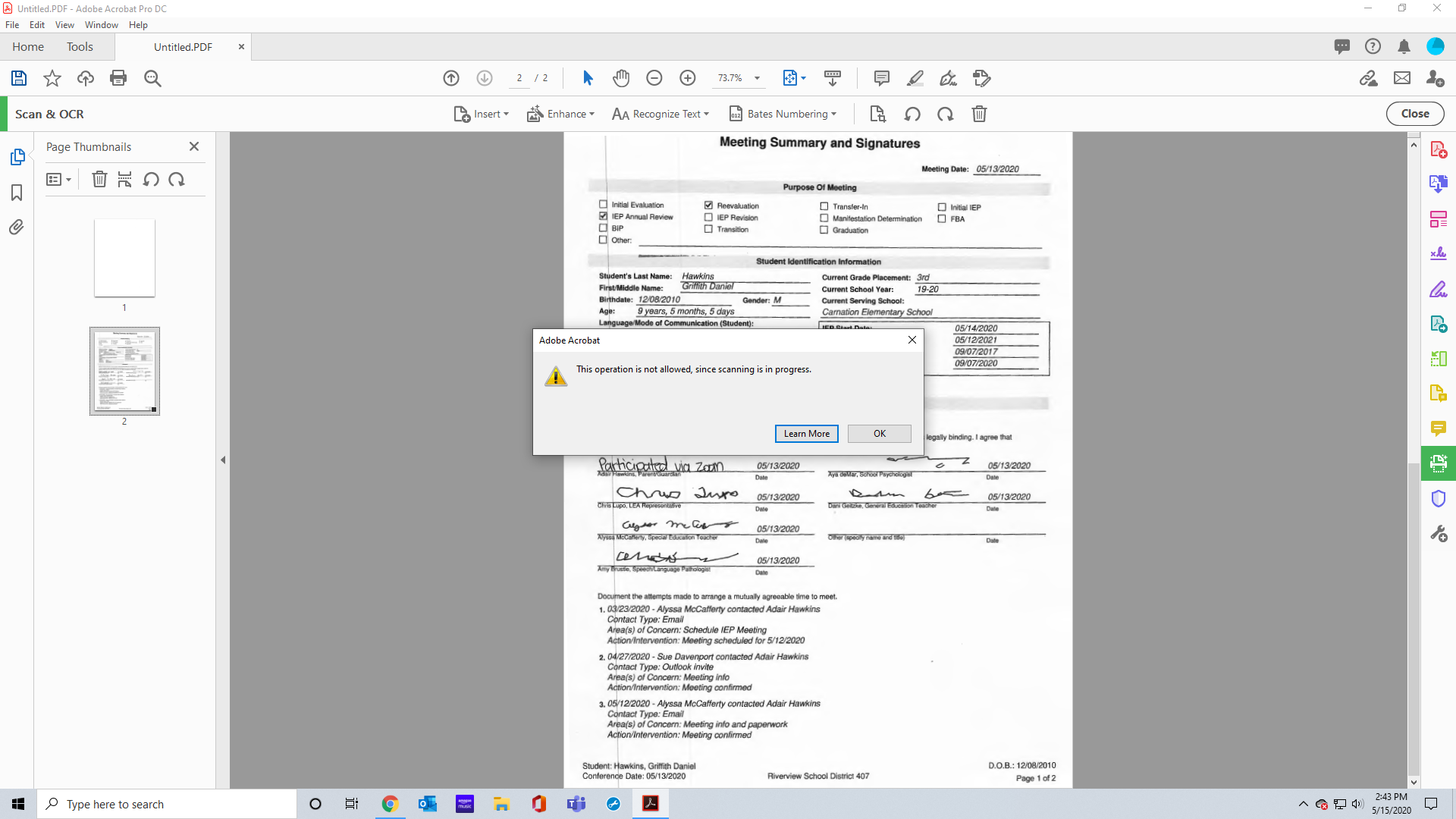Click the Learn More button
Viewport: 1456px width, 819px height.
[x=806, y=434]
